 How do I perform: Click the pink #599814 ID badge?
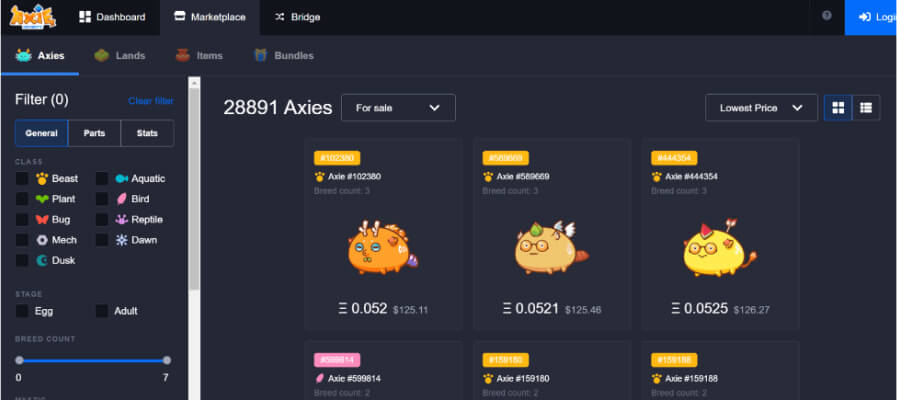337,360
